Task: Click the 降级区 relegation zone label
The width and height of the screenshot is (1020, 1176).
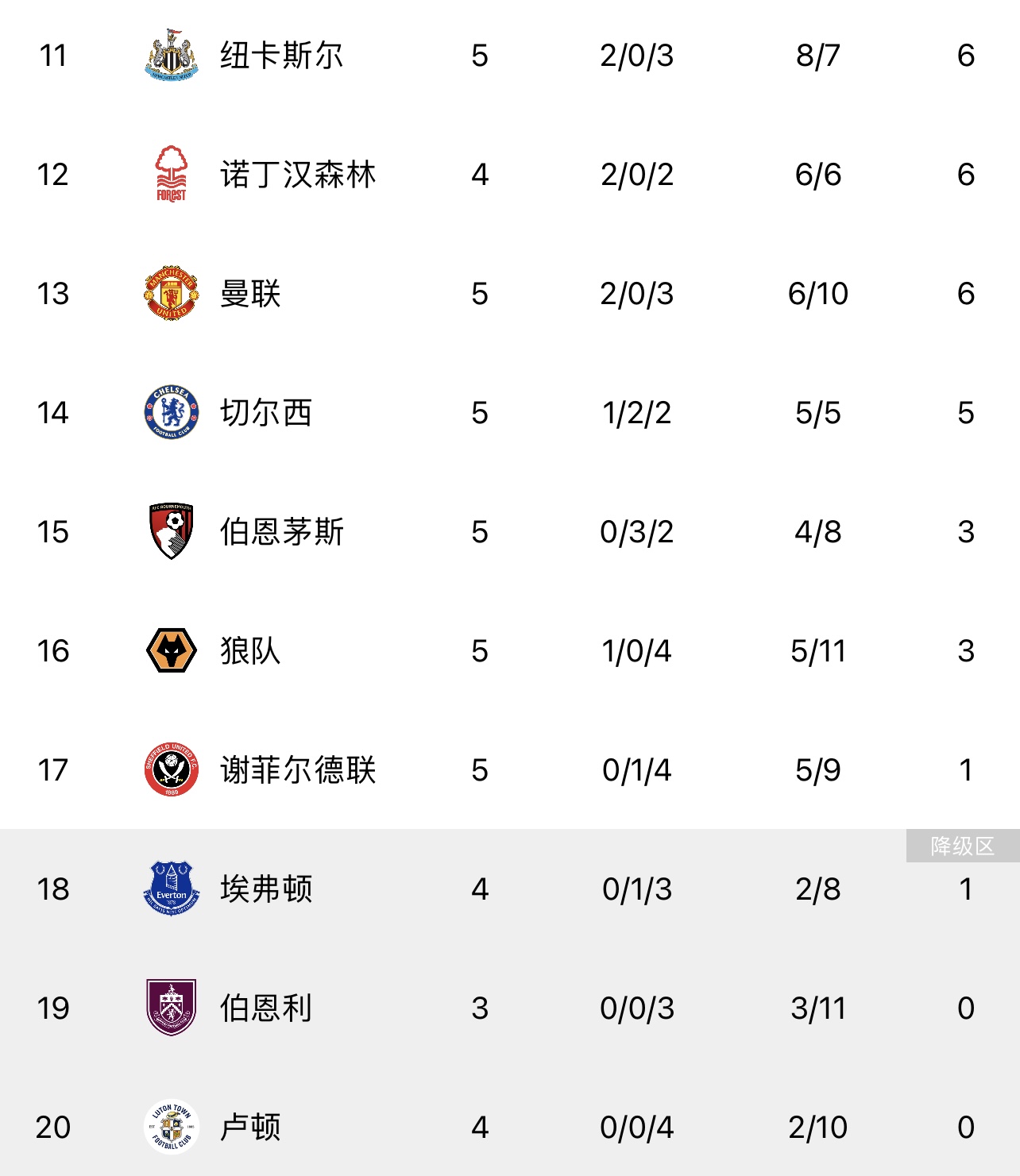Action: click(x=962, y=846)
